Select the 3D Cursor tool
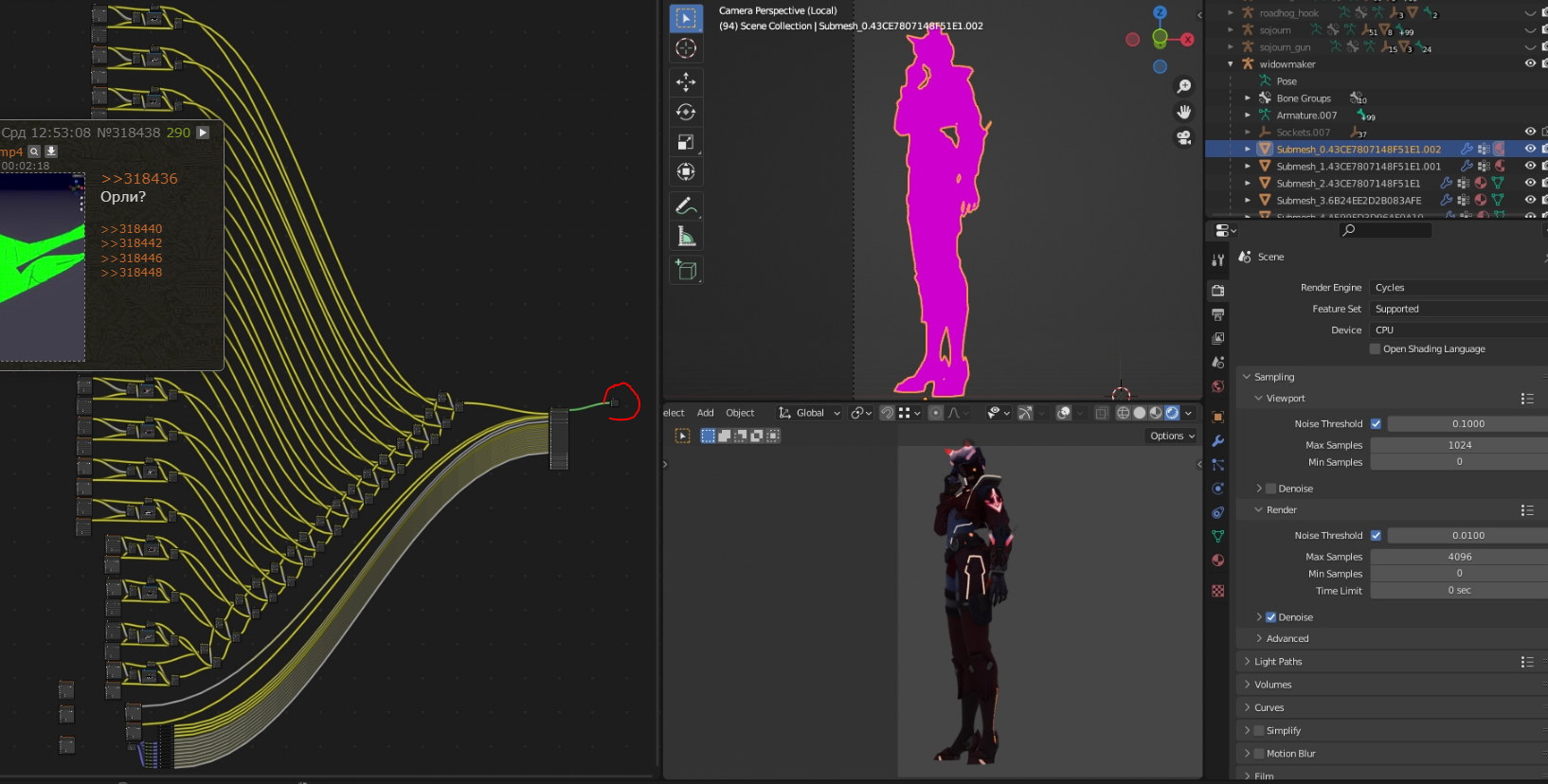 [686, 48]
